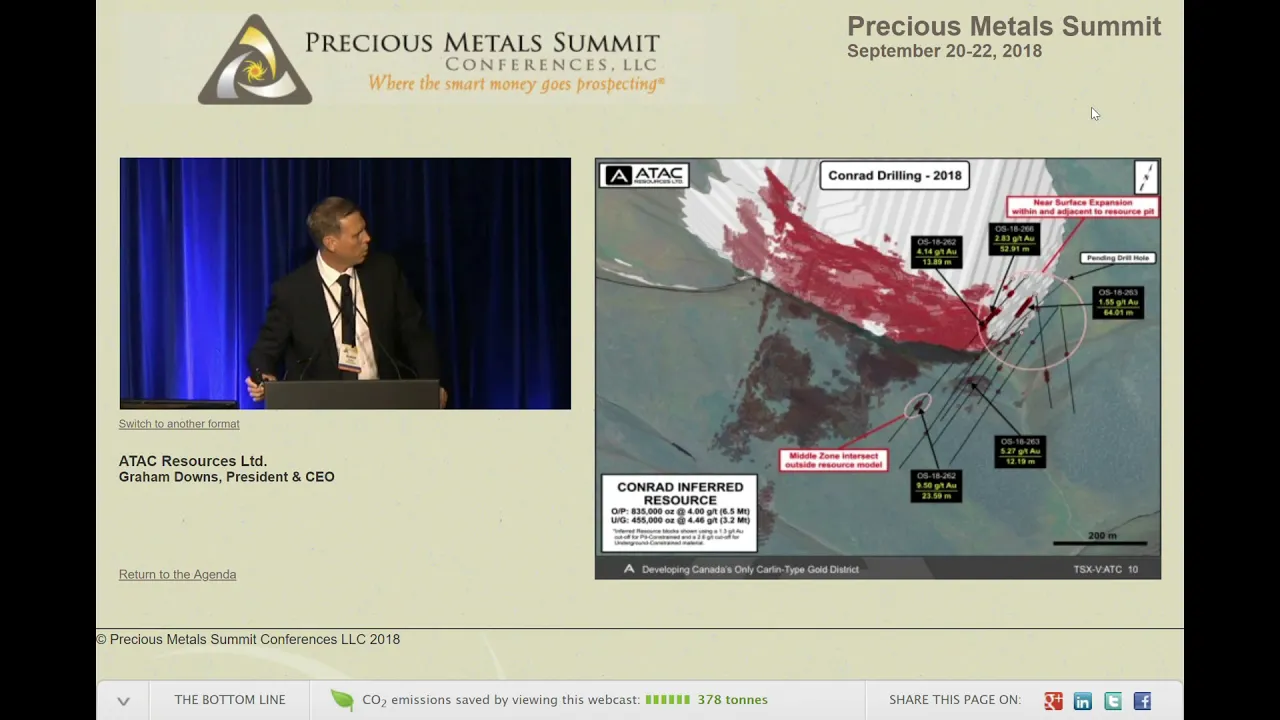Viewport: 1280px width, 720px height.
Task: Click the green leaf CO2 icon
Action: click(x=342, y=700)
